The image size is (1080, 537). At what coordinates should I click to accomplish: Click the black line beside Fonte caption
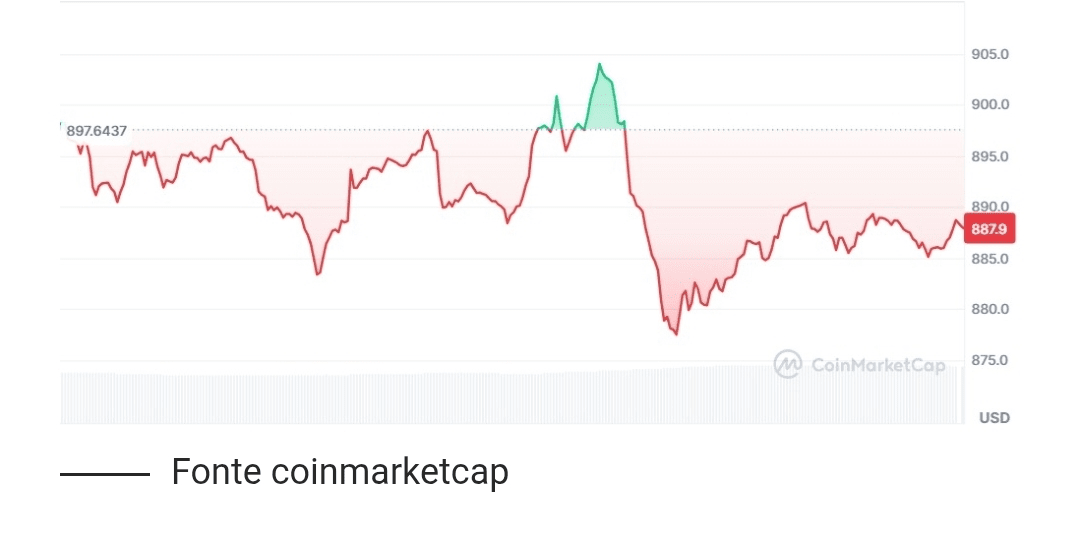click(x=105, y=474)
